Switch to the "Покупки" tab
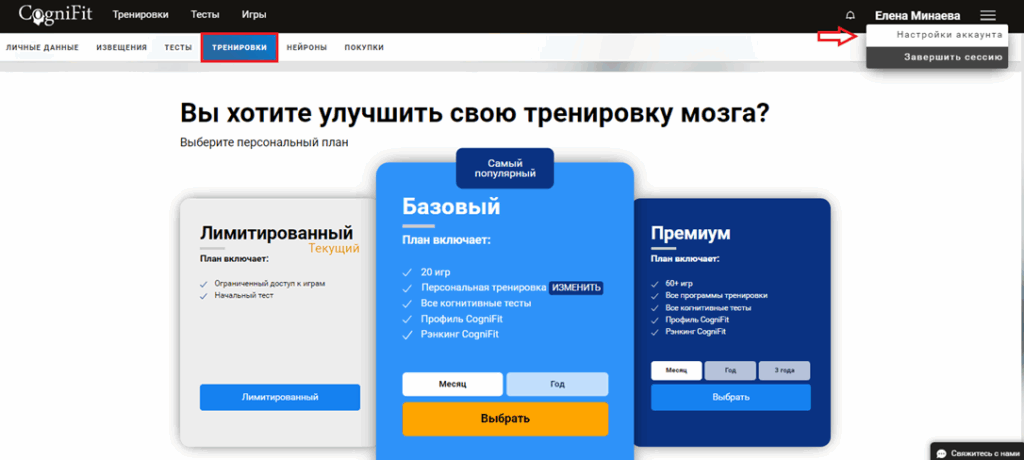Screen dimensions: 1024x460 [x=364, y=47]
